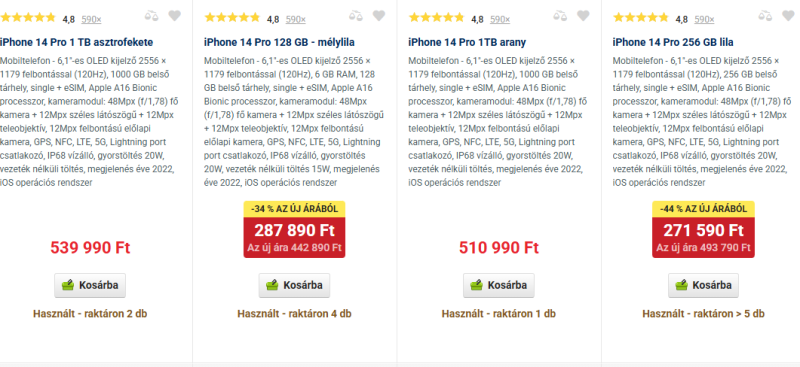Viewport: 800px width, 367px height.
Task: Heart the iPhone 14 Pro 256 GB lila
Action: pyautogui.click(x=788, y=16)
